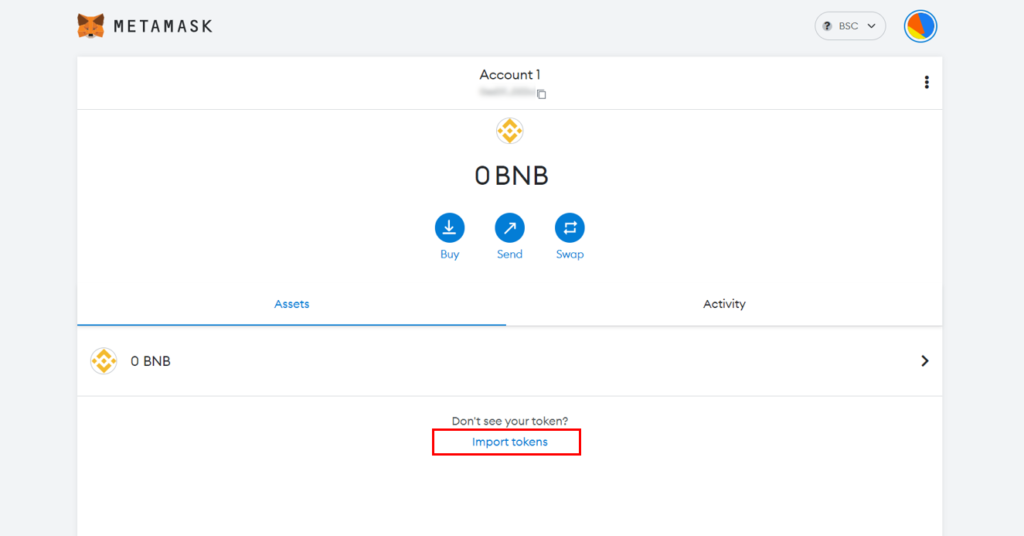1024x536 pixels.
Task: Click the Send arrow icon button
Action: [509, 228]
